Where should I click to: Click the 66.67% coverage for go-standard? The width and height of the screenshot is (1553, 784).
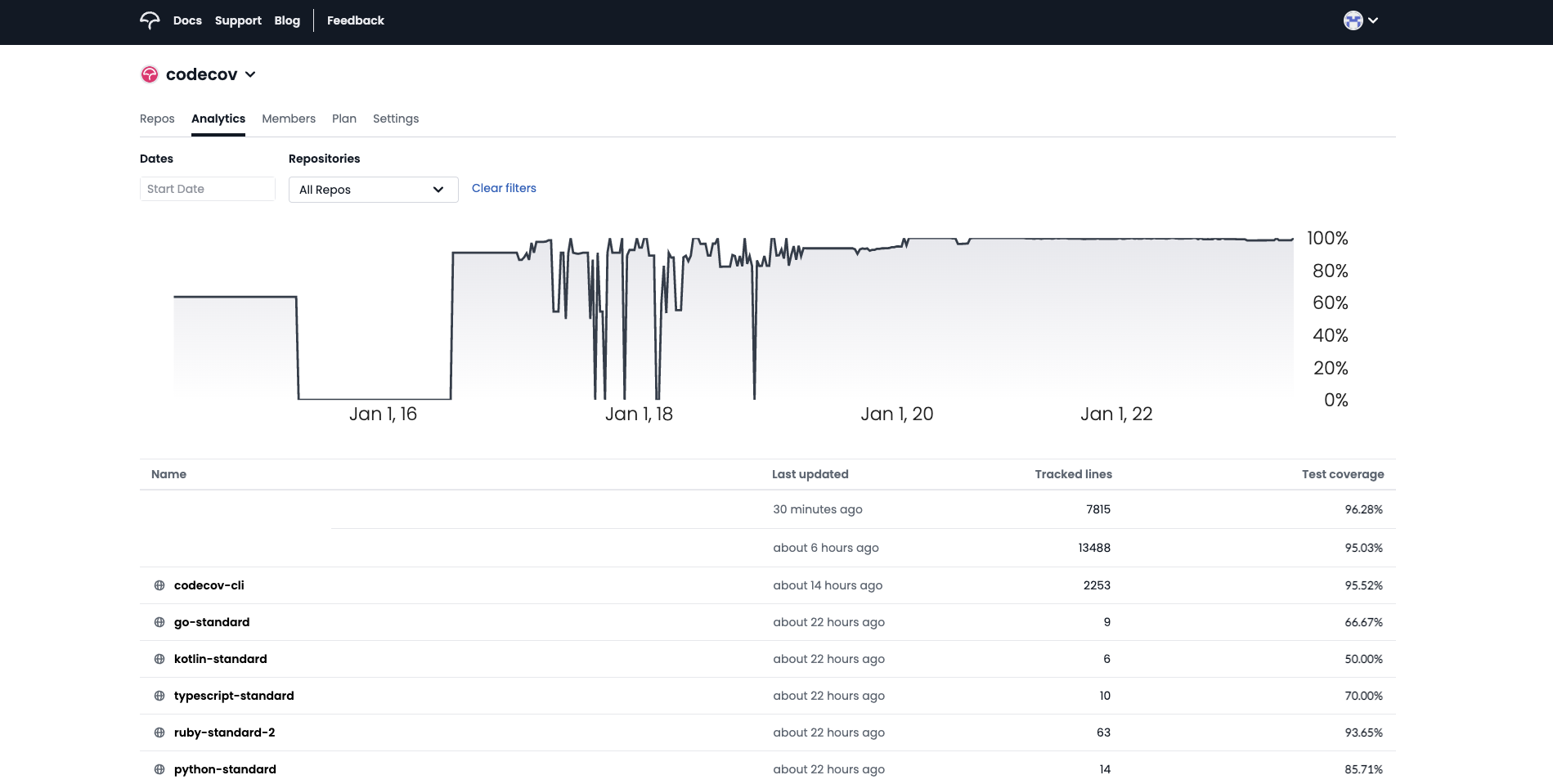(1363, 622)
